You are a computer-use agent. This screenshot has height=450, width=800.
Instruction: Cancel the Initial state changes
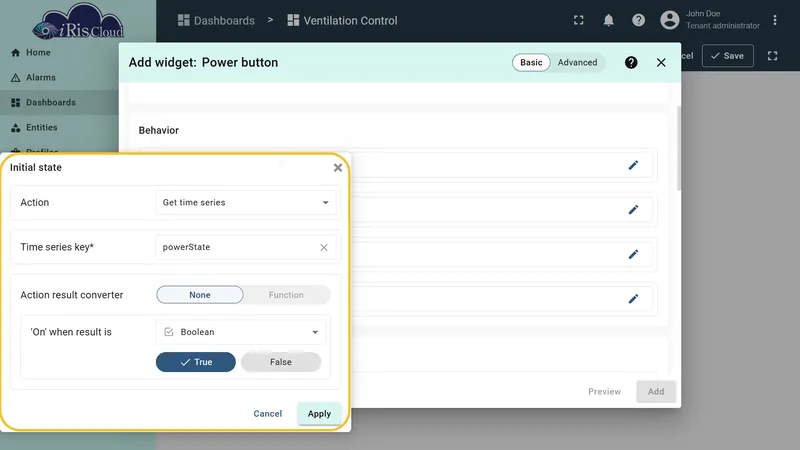pos(267,414)
